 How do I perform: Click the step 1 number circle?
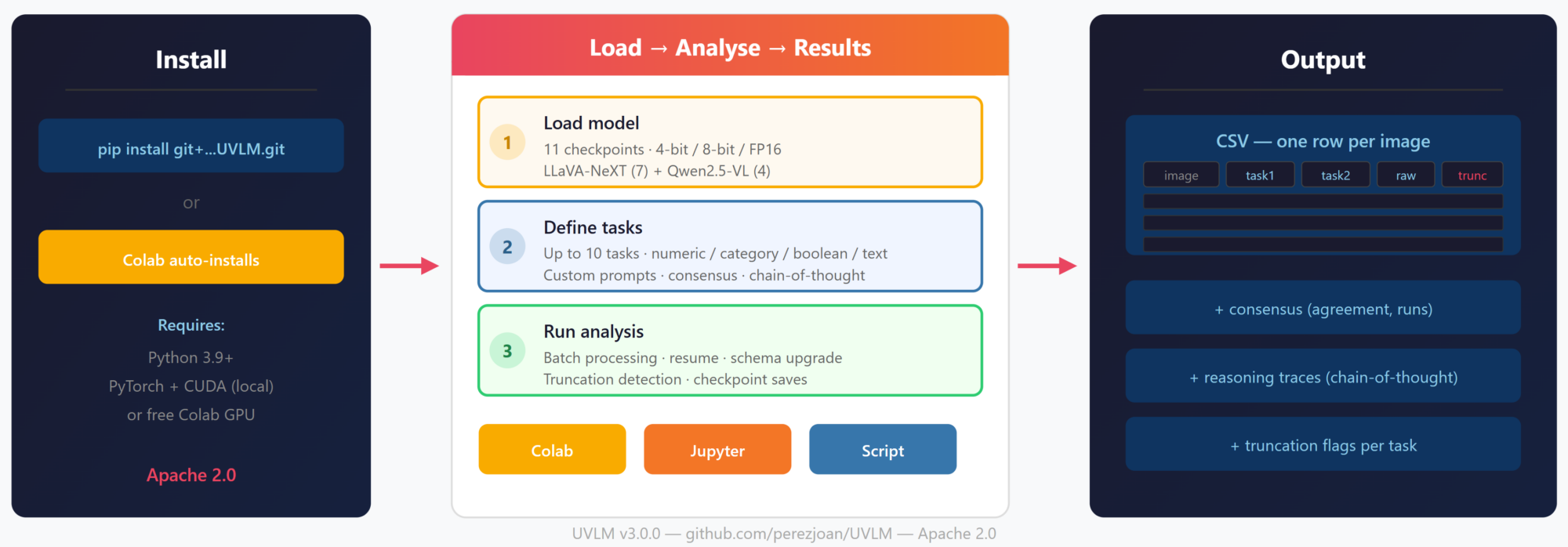coord(507,143)
